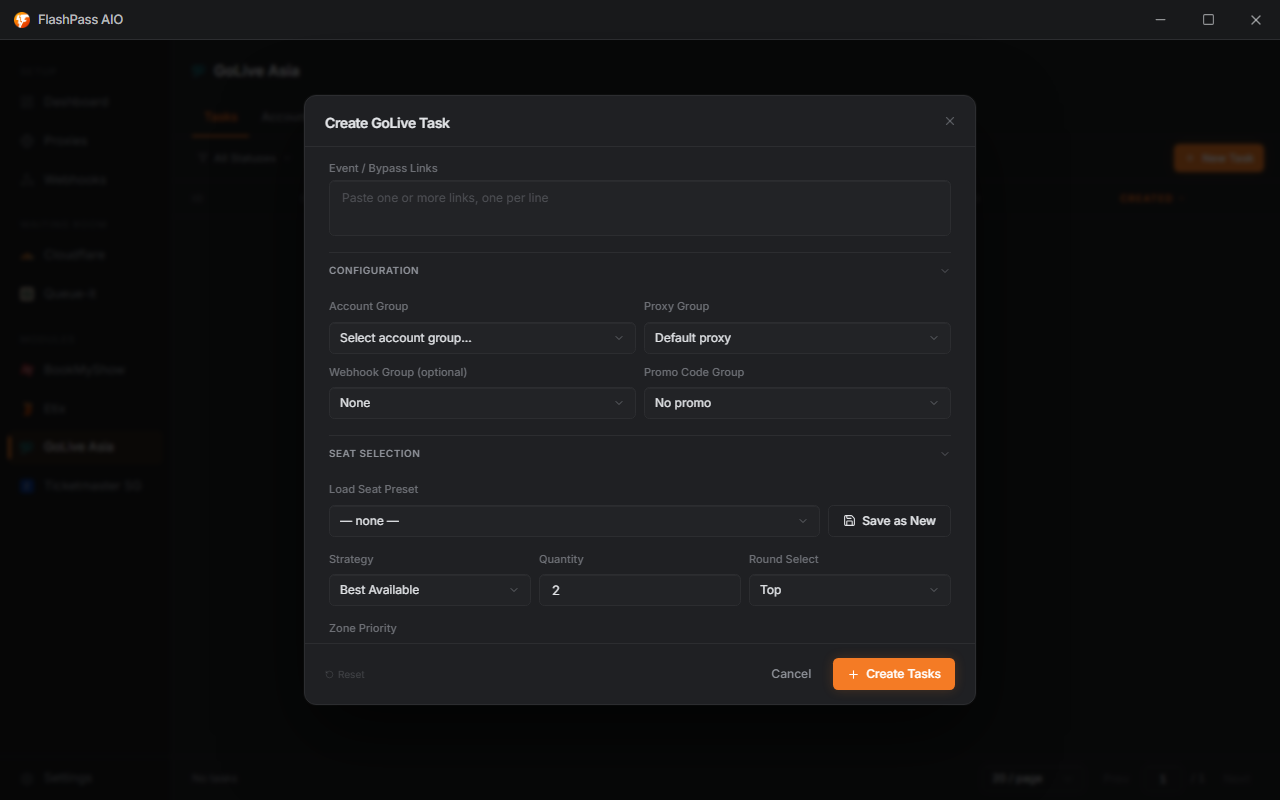Open the Webhook Group dropdown

coord(482,403)
